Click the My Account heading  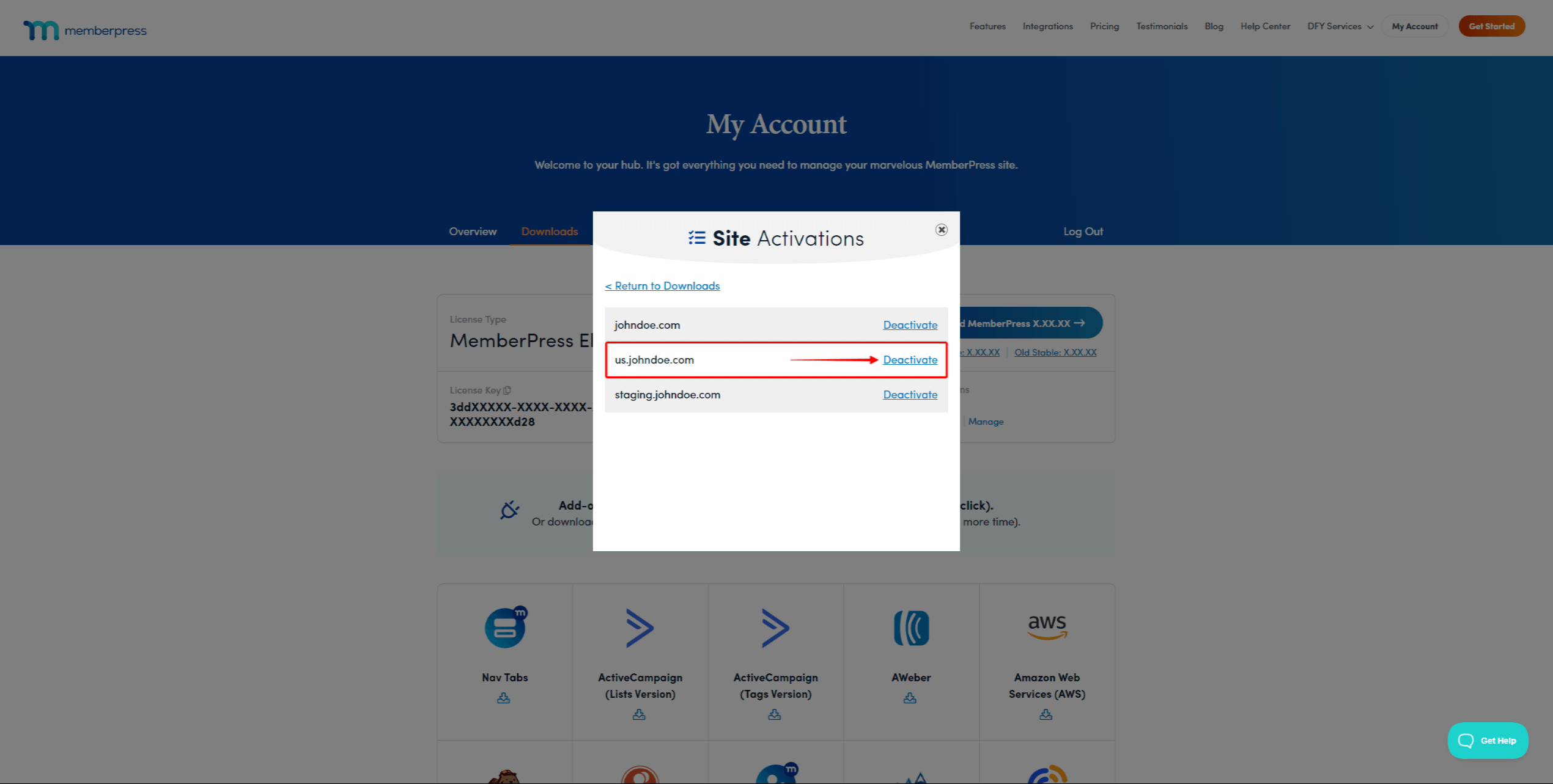776,125
